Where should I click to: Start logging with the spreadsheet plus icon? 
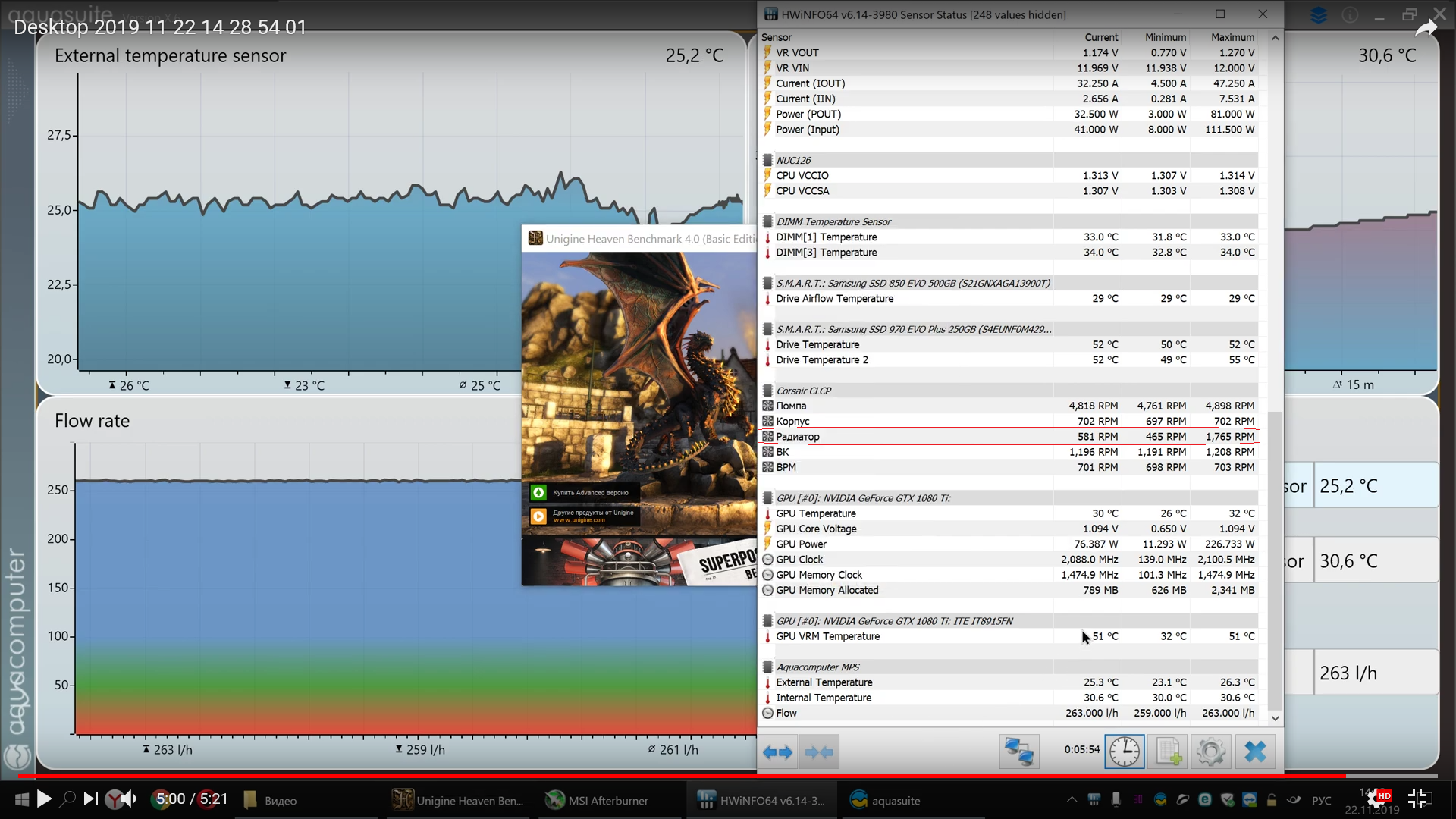pyautogui.click(x=1168, y=752)
